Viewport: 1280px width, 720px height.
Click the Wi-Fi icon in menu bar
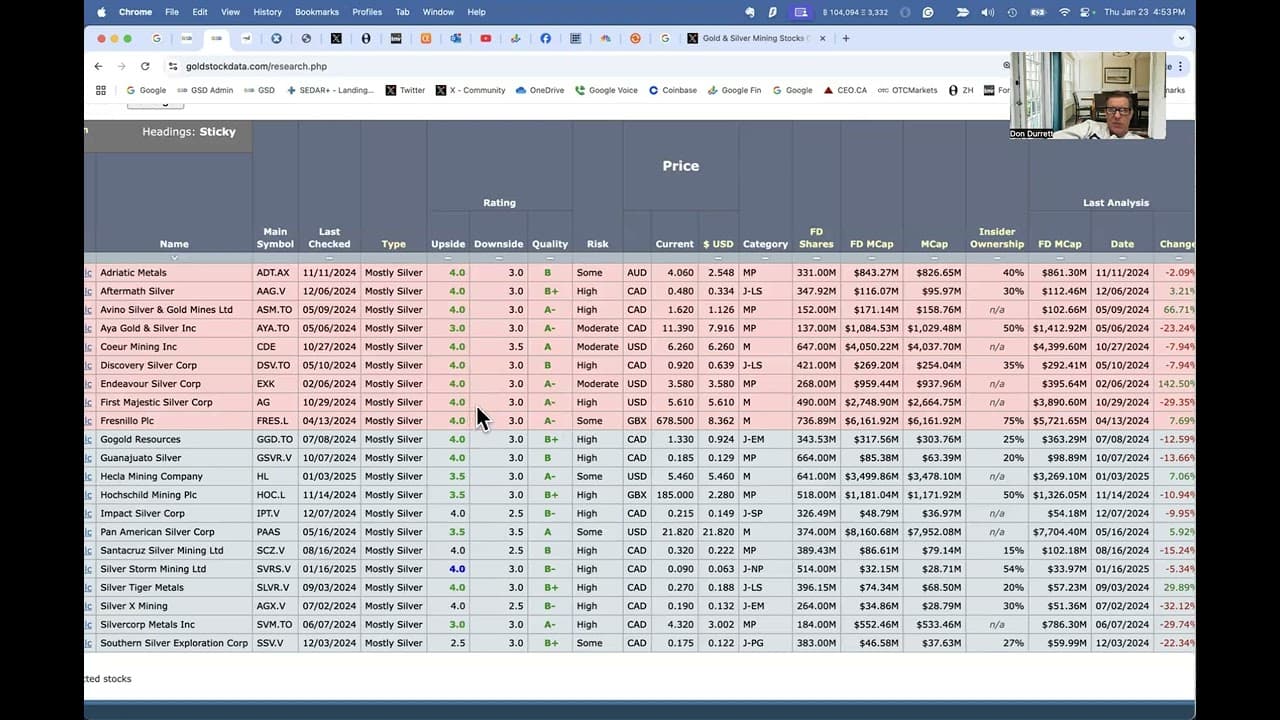pos(1064,12)
